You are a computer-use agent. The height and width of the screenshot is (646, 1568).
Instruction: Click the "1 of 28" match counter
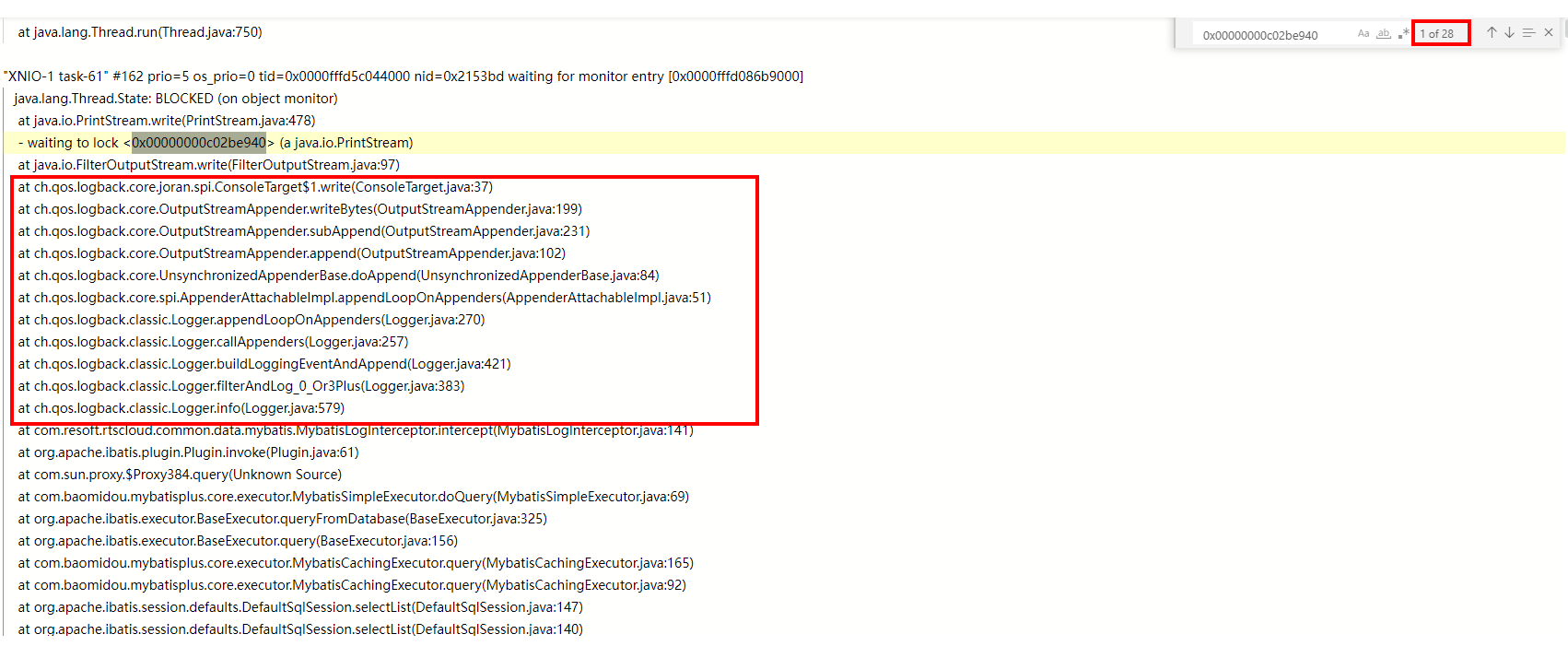(1436, 34)
